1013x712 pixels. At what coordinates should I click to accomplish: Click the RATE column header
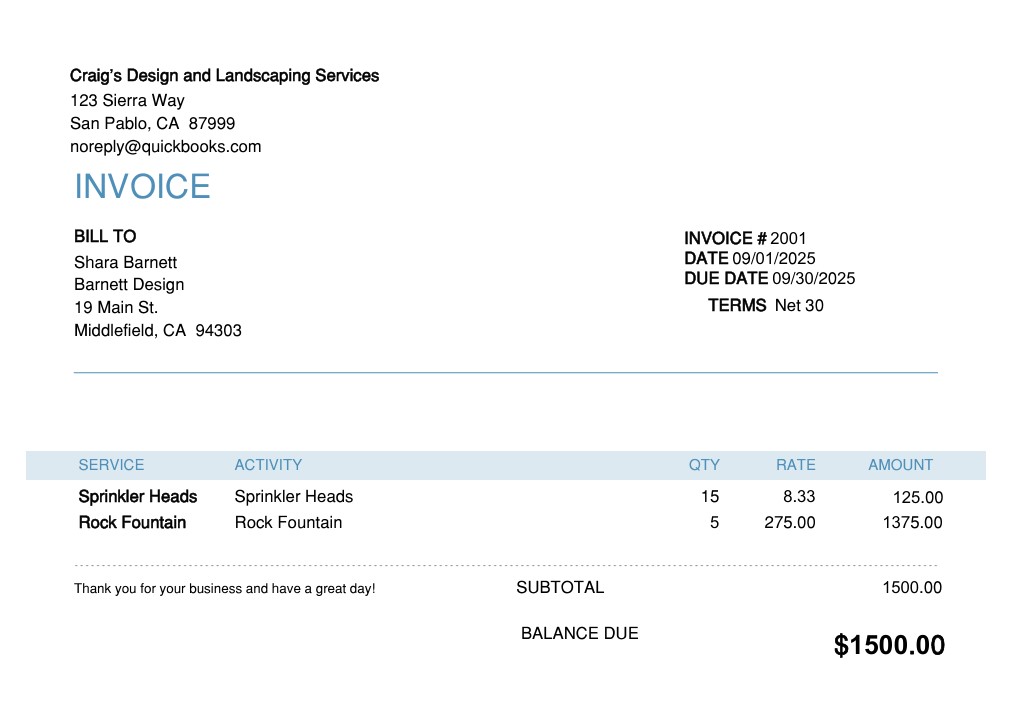click(x=795, y=465)
